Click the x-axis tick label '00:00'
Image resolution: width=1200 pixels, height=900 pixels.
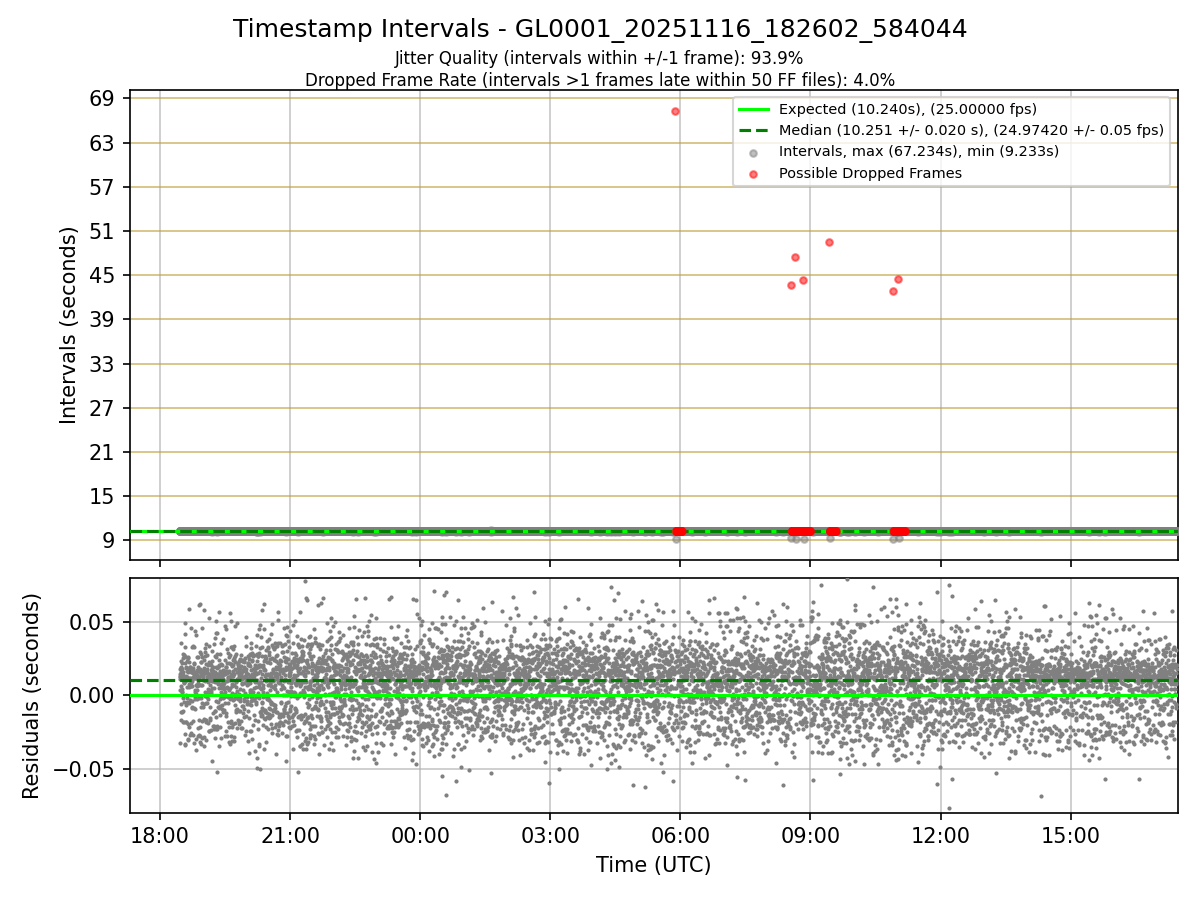coord(420,835)
